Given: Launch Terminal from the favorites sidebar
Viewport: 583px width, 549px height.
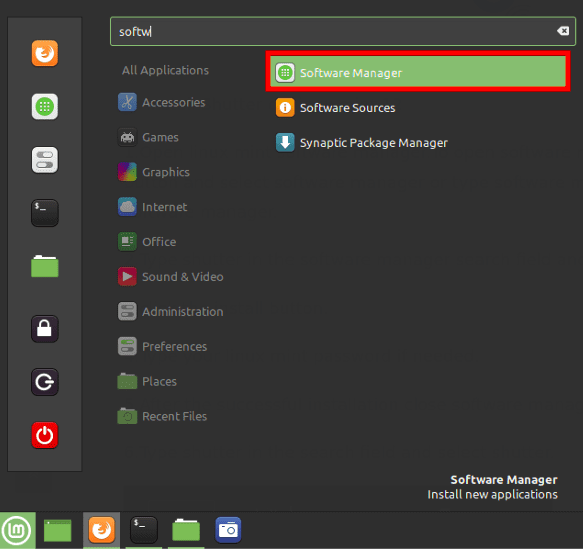Looking at the screenshot, I should point(45,213).
